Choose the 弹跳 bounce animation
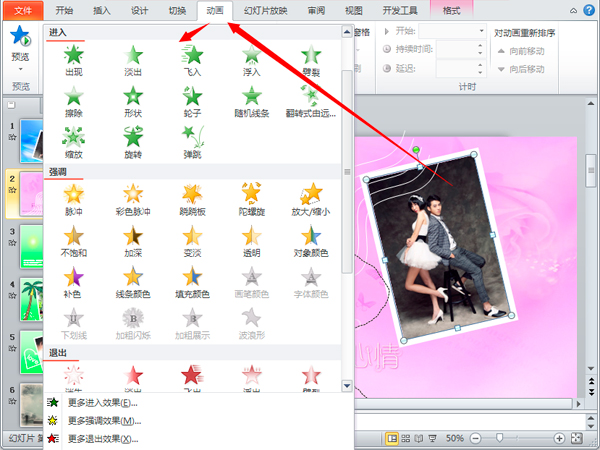Image resolution: width=600 pixels, height=450 pixels. click(x=192, y=142)
